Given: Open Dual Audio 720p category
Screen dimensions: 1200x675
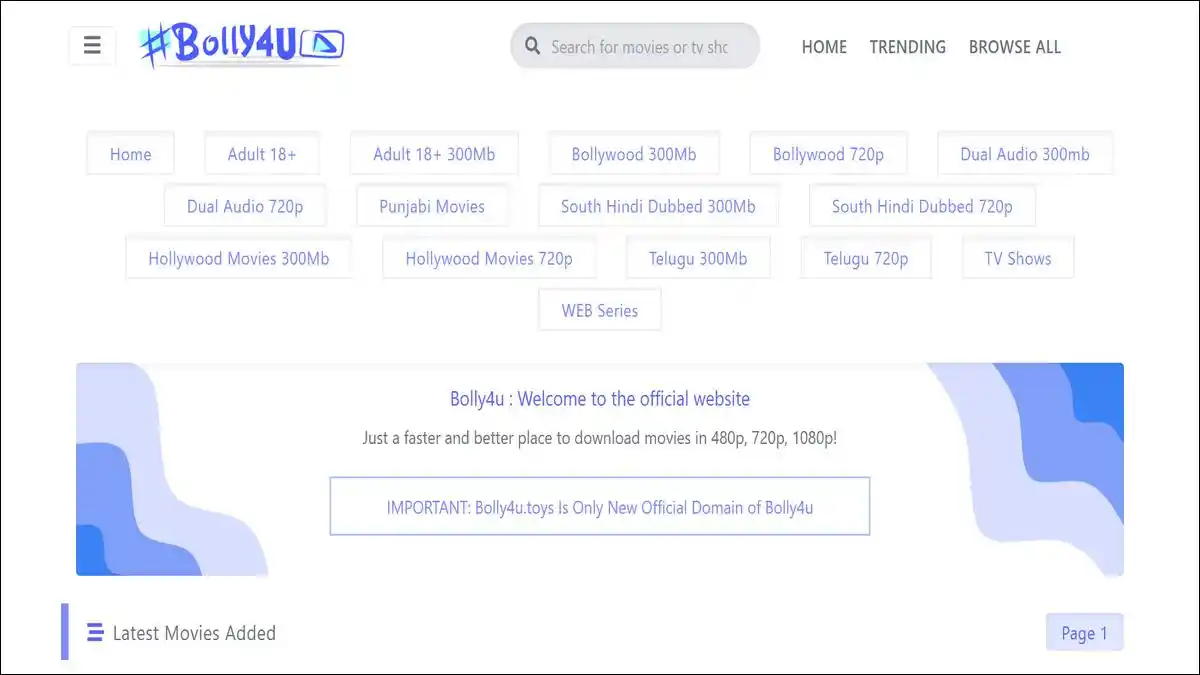Looking at the screenshot, I should point(245,206).
